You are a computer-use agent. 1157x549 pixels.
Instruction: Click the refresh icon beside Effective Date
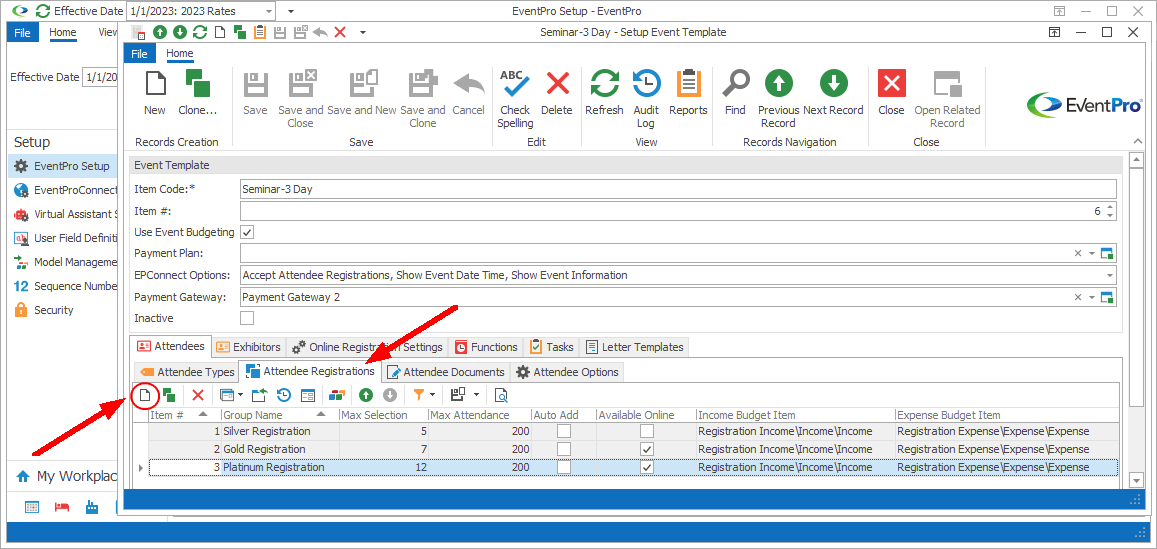pos(44,11)
